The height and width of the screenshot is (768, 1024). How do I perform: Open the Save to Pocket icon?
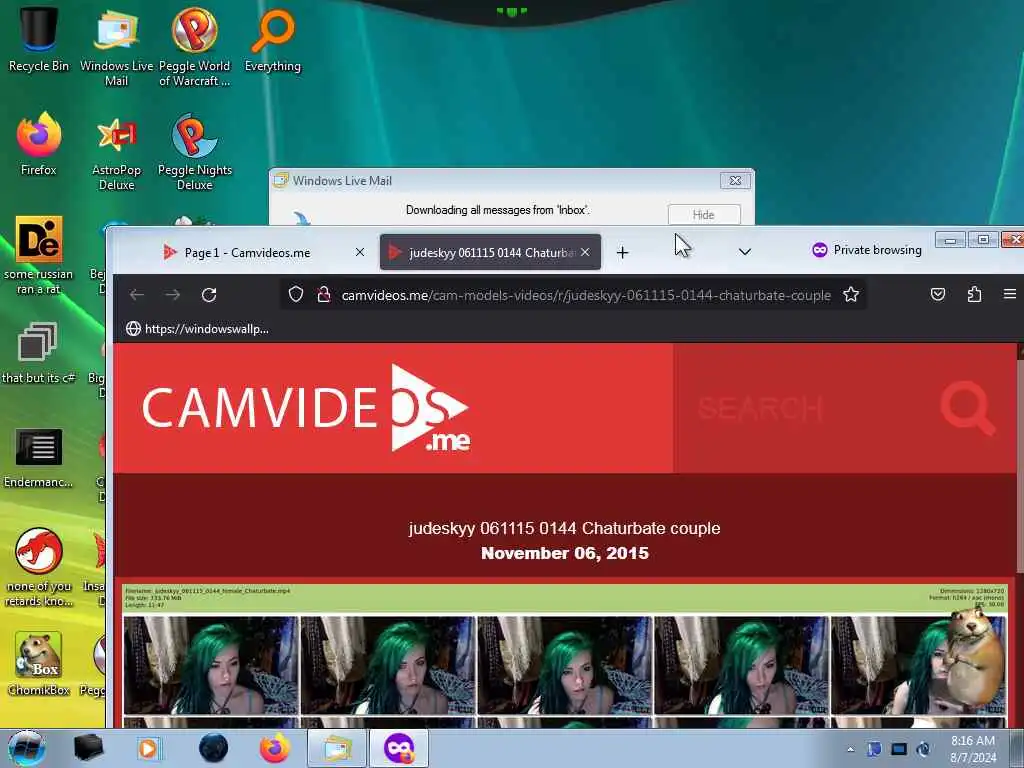click(x=938, y=295)
